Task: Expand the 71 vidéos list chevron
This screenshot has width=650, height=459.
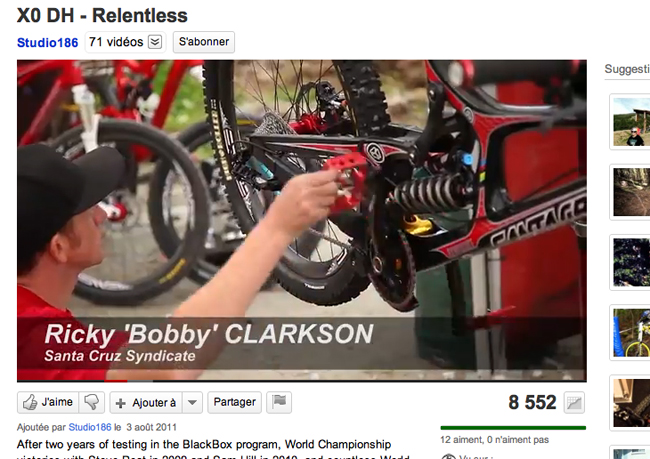Action: point(155,42)
